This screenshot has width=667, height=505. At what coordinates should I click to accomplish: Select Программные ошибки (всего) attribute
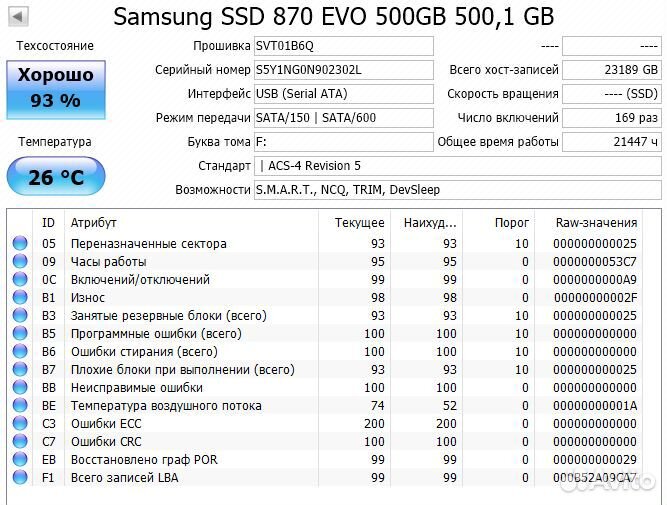(x=156, y=334)
